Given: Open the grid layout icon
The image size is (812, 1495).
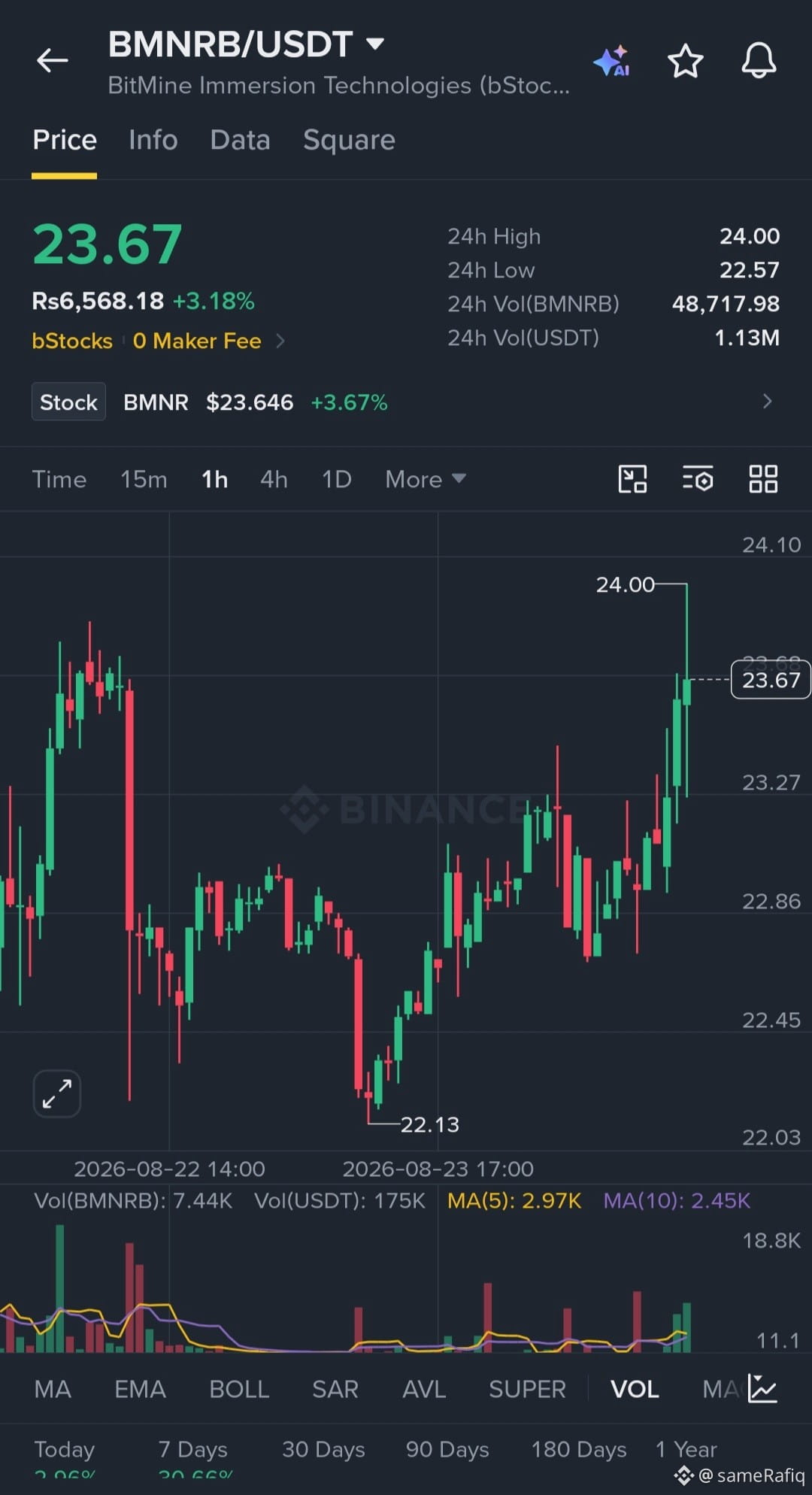Looking at the screenshot, I should tap(763, 479).
